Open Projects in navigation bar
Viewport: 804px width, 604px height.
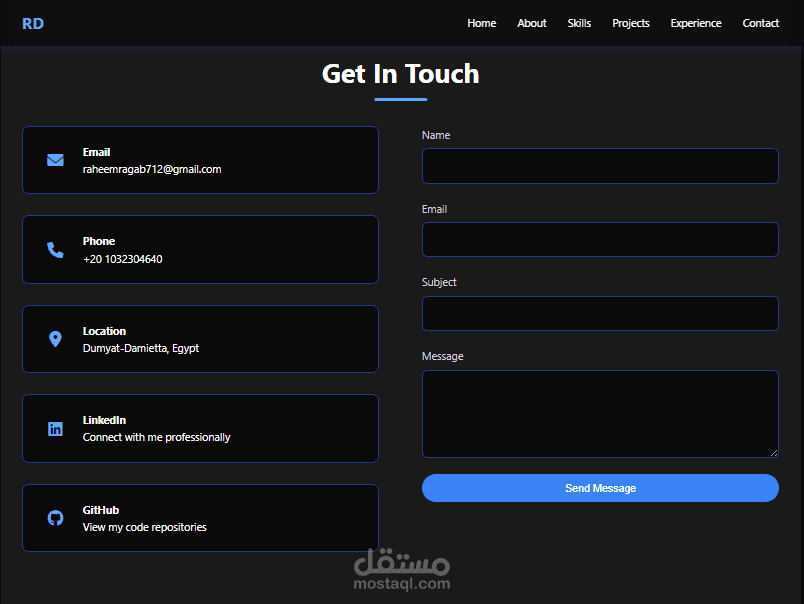[631, 23]
